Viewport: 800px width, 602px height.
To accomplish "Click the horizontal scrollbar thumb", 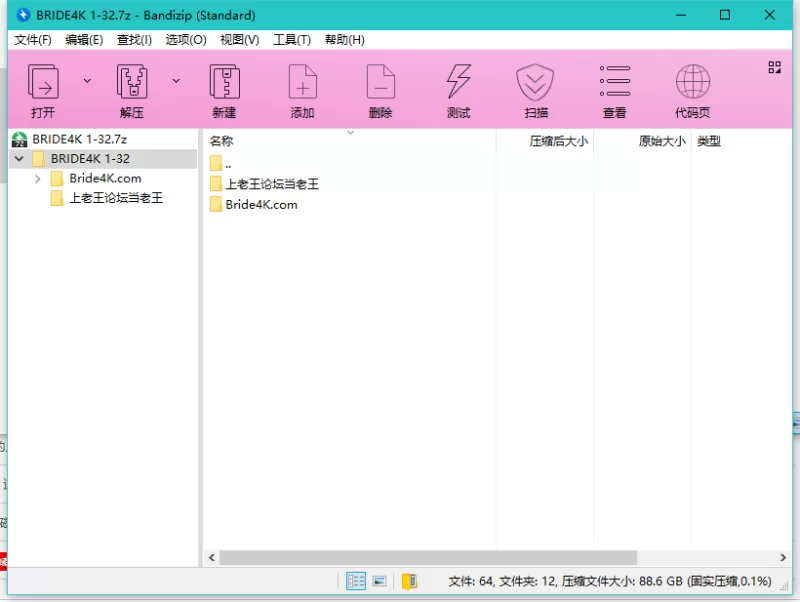I will 428,558.
